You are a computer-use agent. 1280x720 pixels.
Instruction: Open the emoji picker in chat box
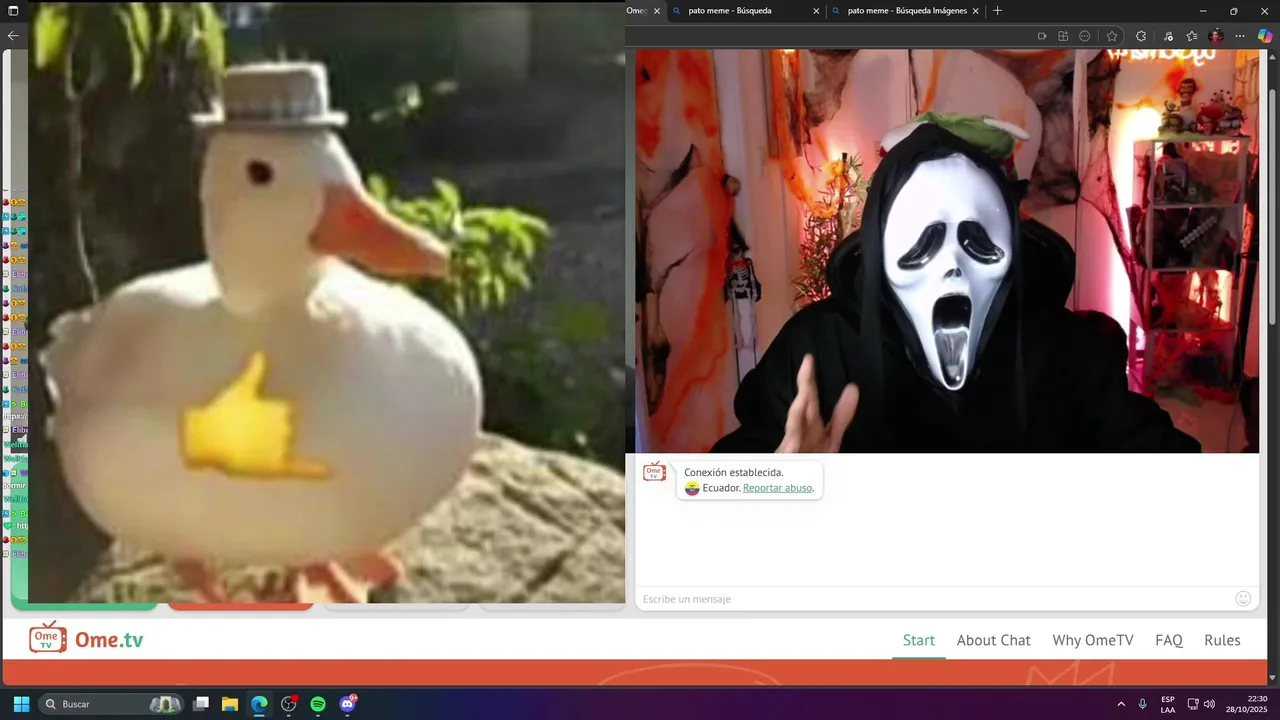pyautogui.click(x=1243, y=598)
